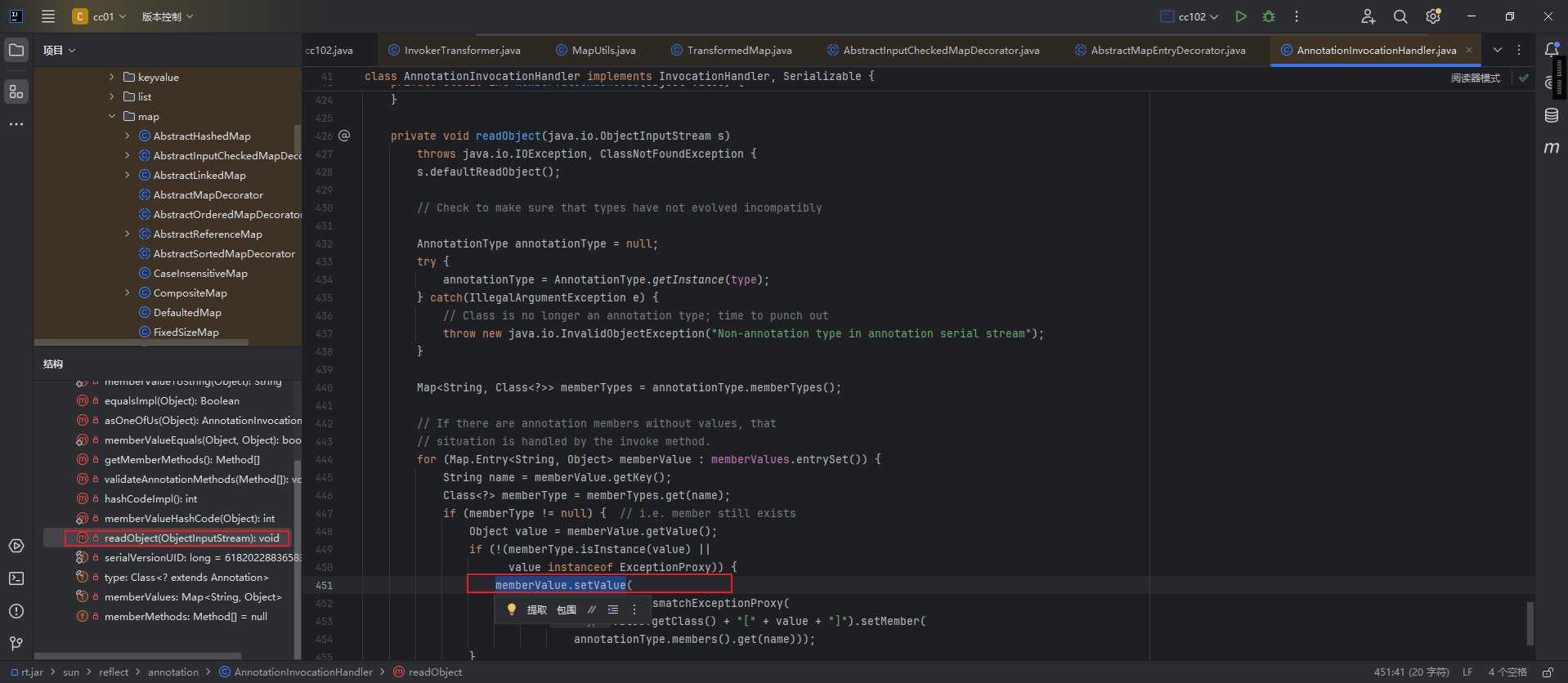Click caret position 451:41 in status bar
The width and height of the screenshot is (1568, 683).
[1411, 672]
